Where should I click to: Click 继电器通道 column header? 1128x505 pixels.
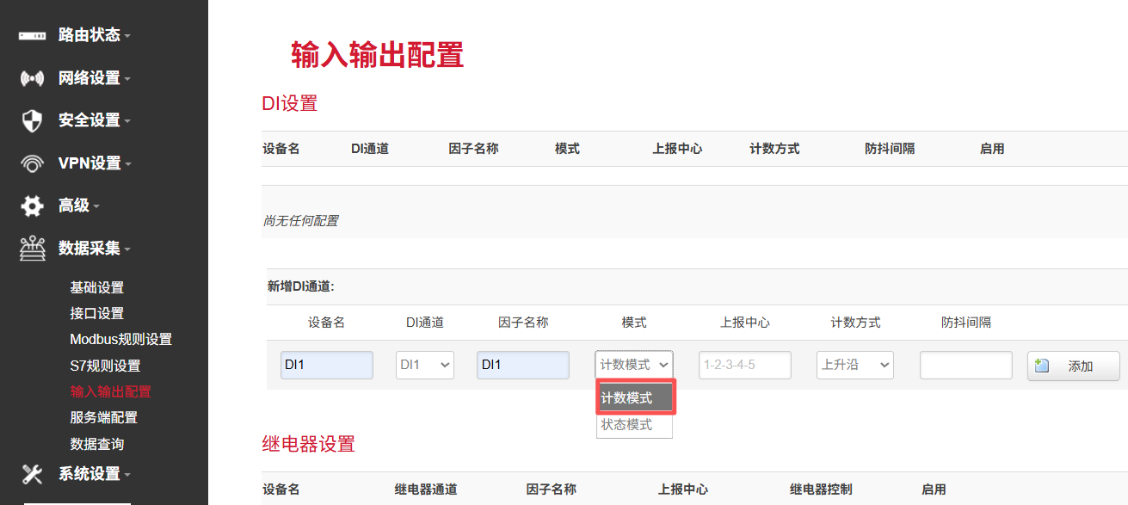426,490
